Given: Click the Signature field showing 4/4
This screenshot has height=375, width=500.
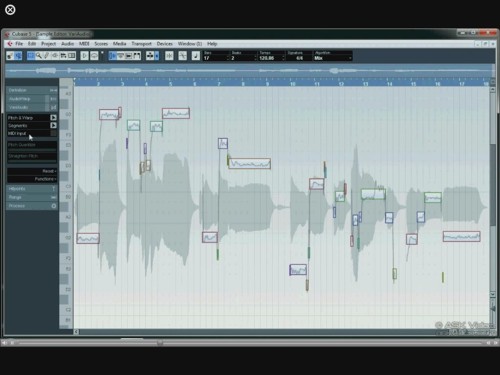Looking at the screenshot, I should coord(299,58).
